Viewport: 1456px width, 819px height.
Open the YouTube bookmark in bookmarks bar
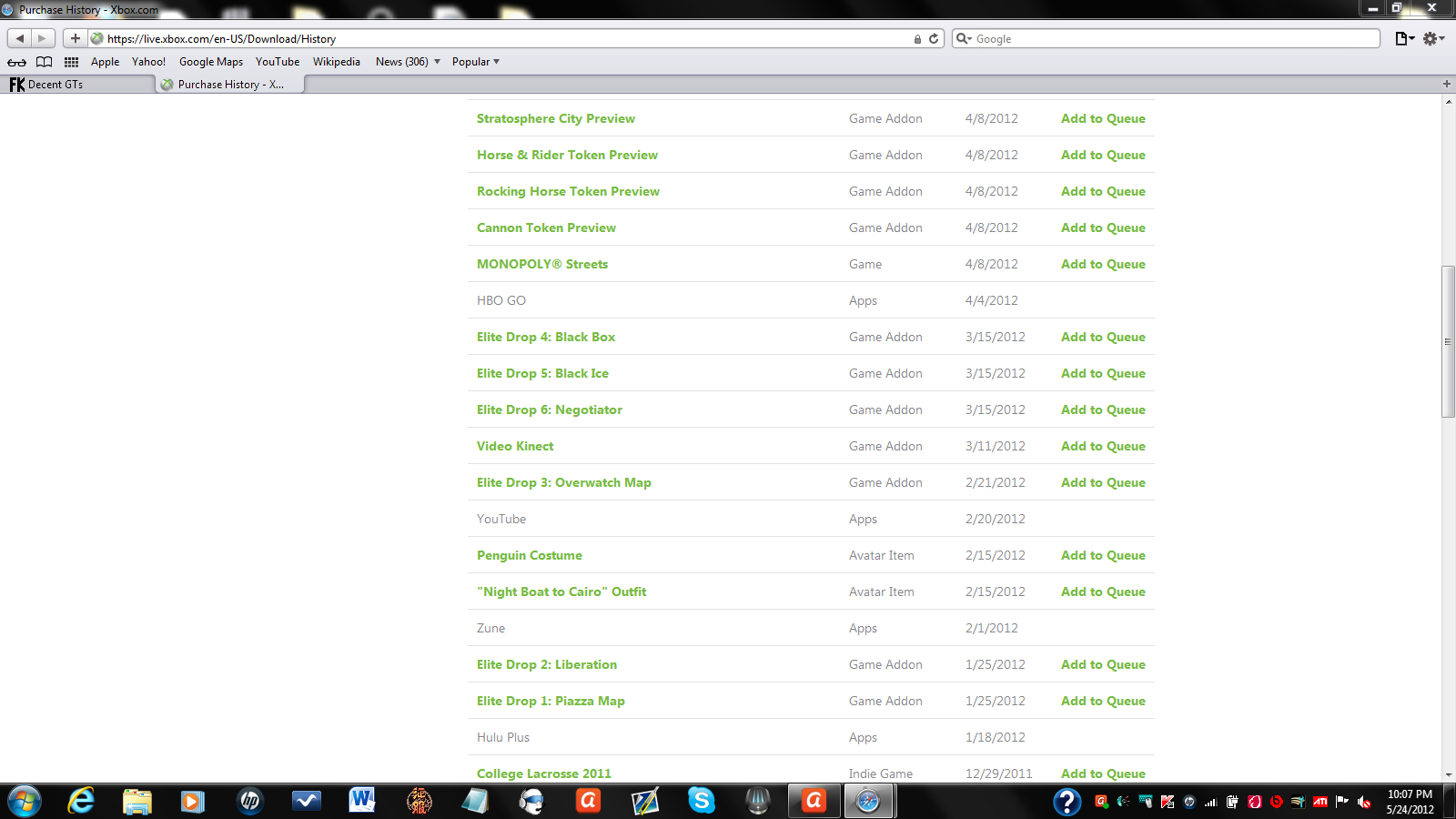278,62
